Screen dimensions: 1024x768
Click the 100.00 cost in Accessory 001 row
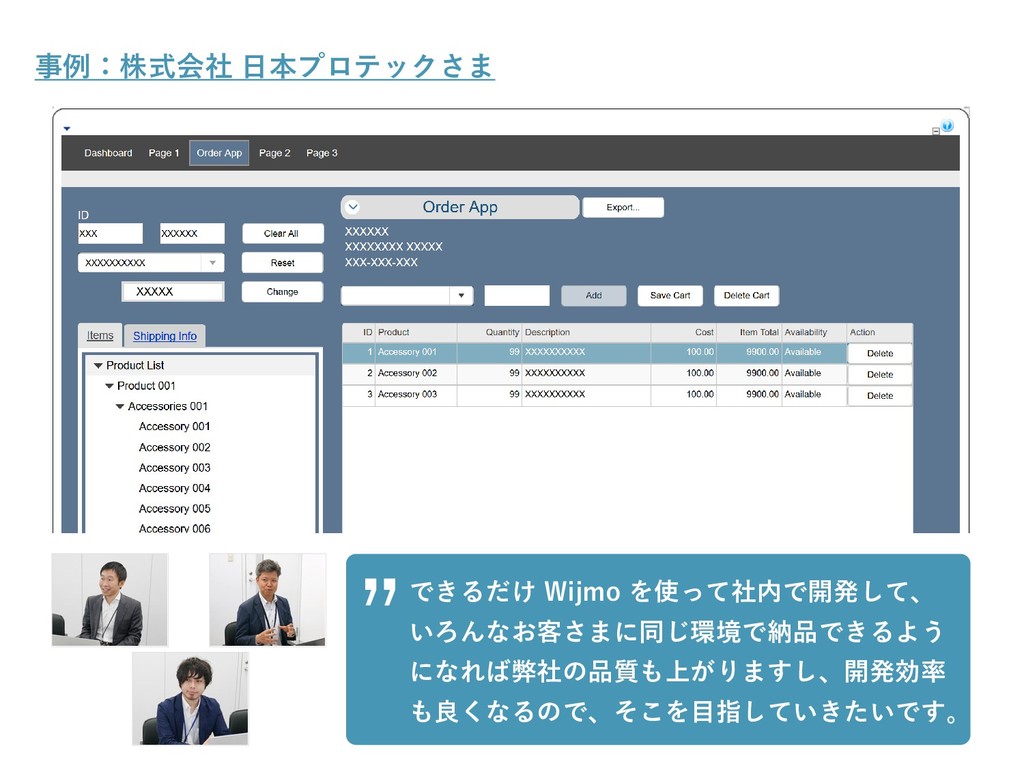pyautogui.click(x=683, y=352)
